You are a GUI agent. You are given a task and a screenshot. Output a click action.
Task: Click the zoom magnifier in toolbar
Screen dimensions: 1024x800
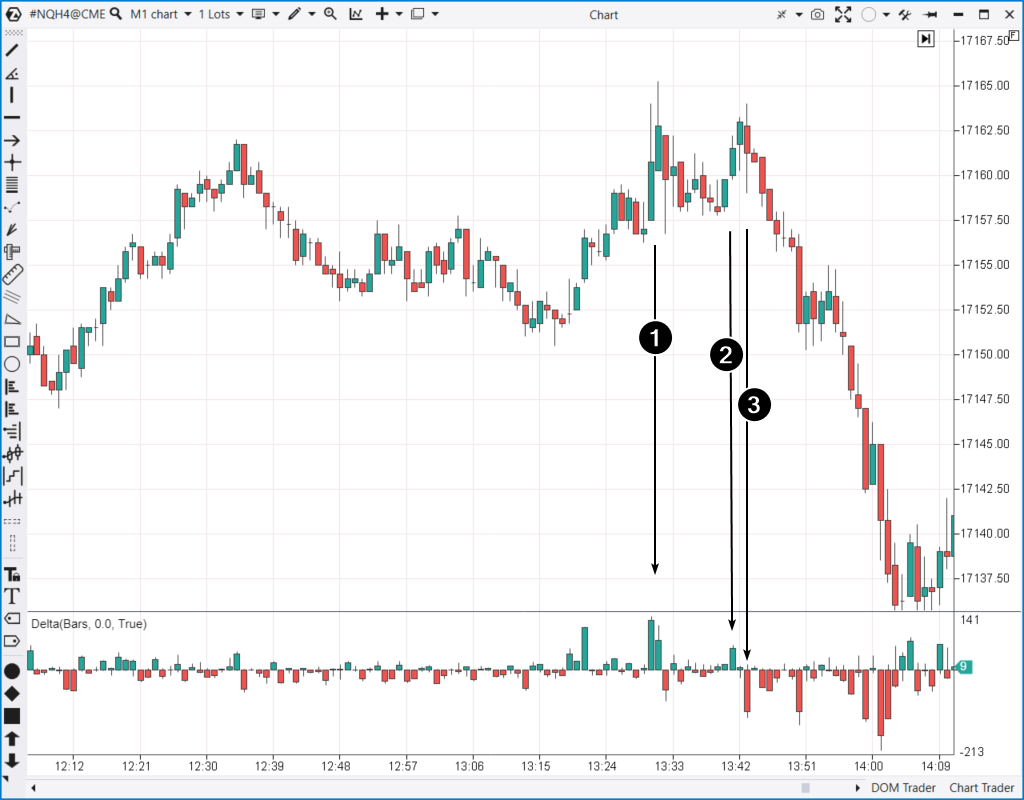click(330, 14)
